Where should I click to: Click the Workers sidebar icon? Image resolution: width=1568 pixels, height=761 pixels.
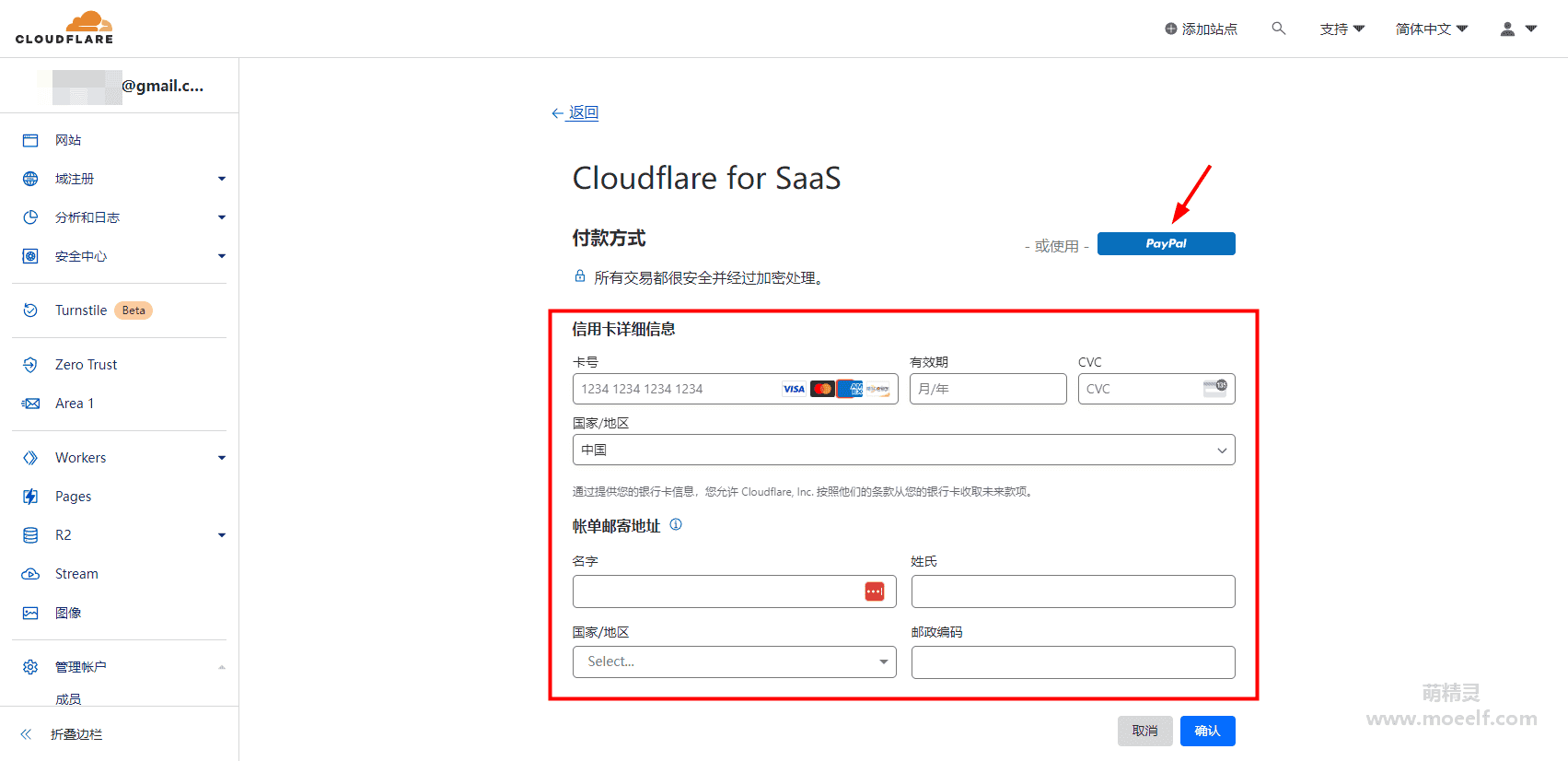[30, 458]
